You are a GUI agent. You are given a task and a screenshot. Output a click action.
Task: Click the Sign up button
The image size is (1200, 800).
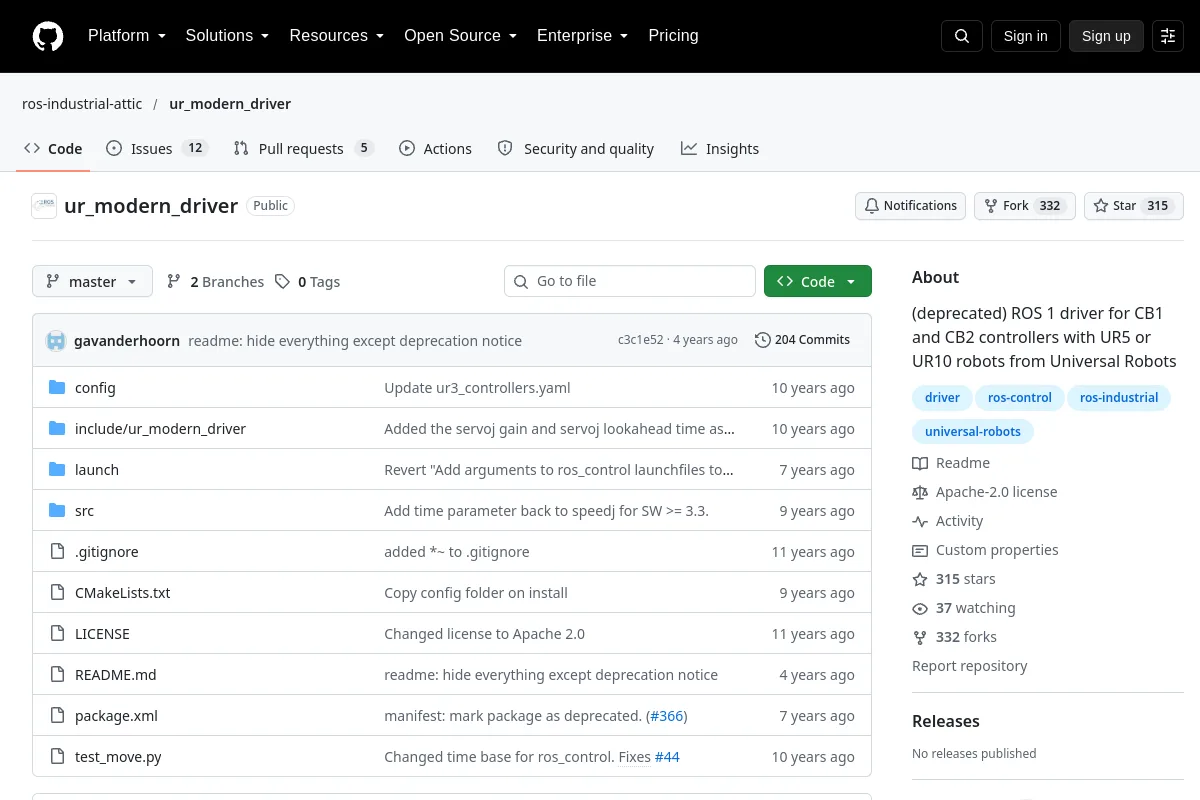[1106, 36]
